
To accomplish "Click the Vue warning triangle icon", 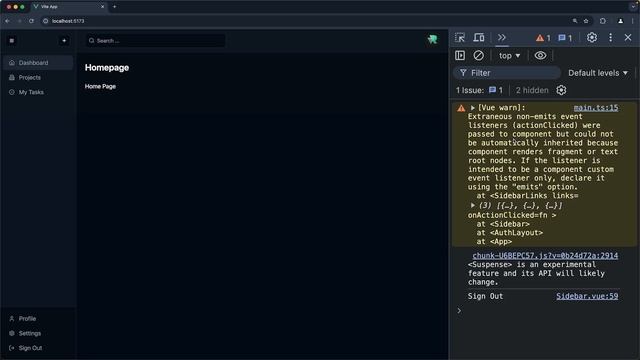I will 461,108.
